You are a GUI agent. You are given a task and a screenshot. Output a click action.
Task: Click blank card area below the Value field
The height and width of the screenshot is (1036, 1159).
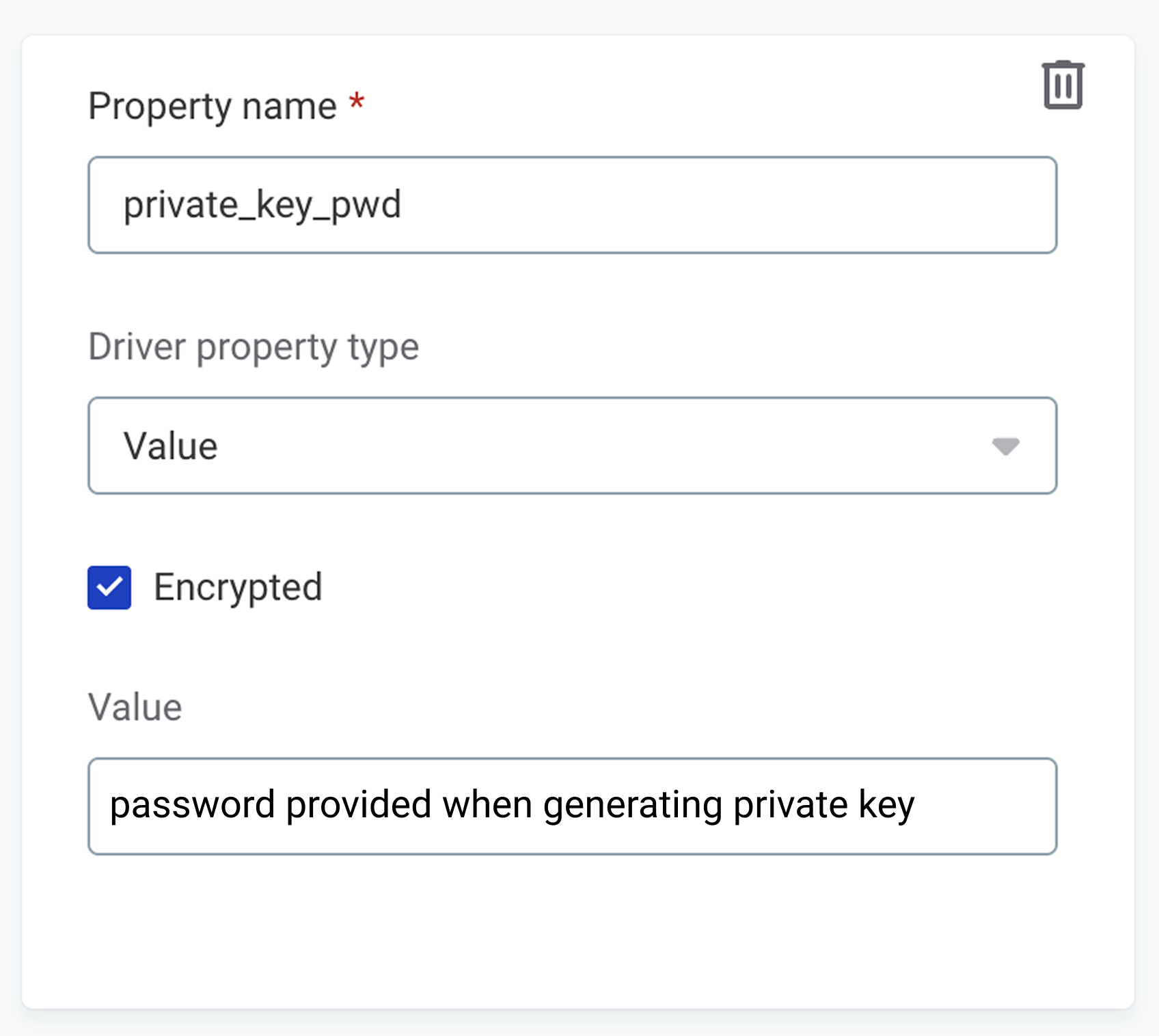(572, 929)
